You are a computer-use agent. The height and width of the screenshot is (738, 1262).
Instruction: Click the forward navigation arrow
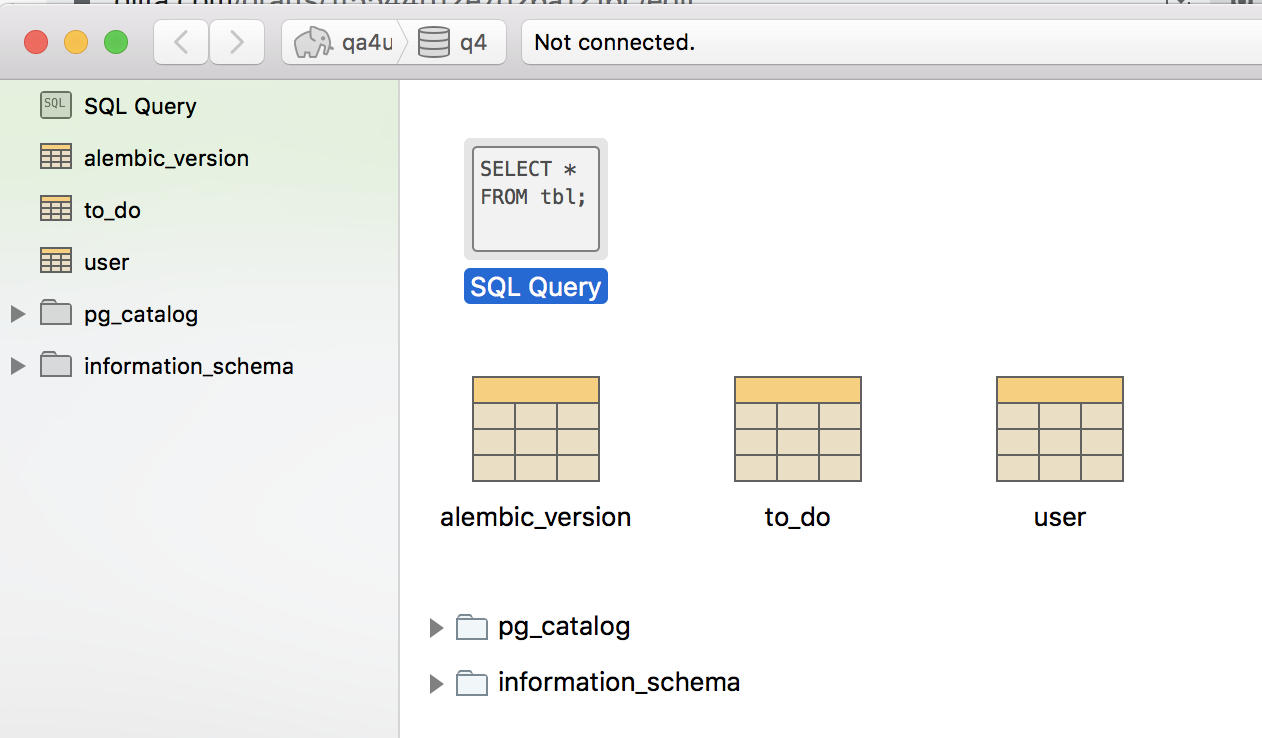coord(236,42)
